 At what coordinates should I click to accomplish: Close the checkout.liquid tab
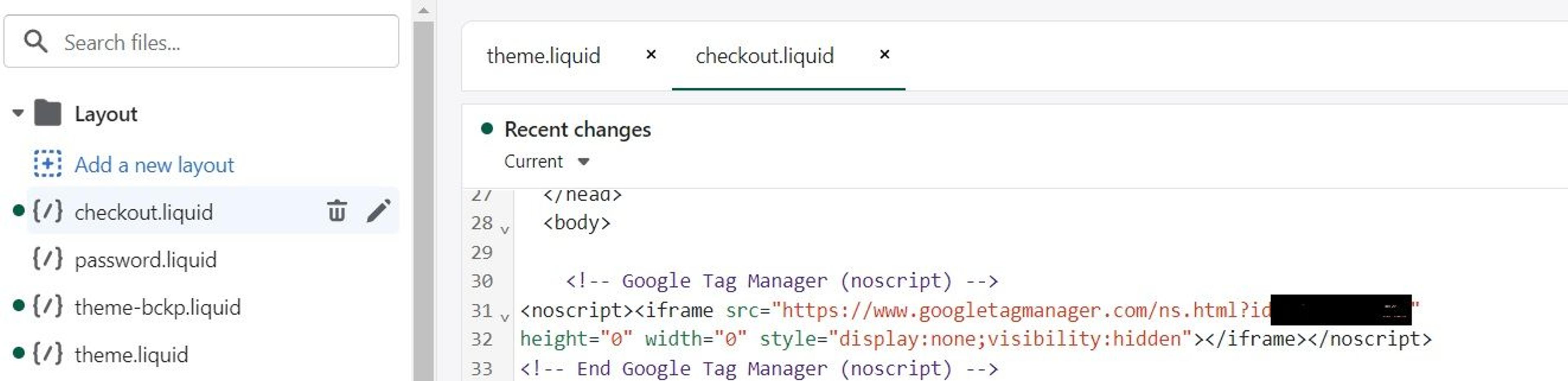coord(884,55)
